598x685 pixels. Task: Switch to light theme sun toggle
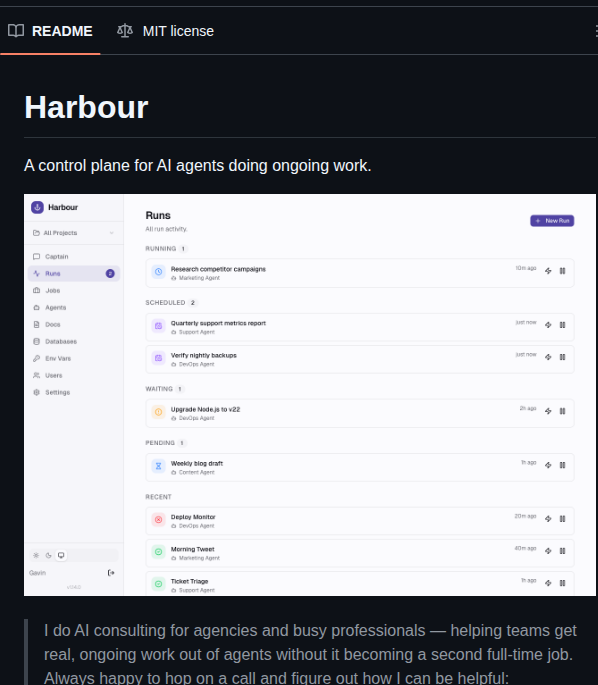[x=36, y=555]
